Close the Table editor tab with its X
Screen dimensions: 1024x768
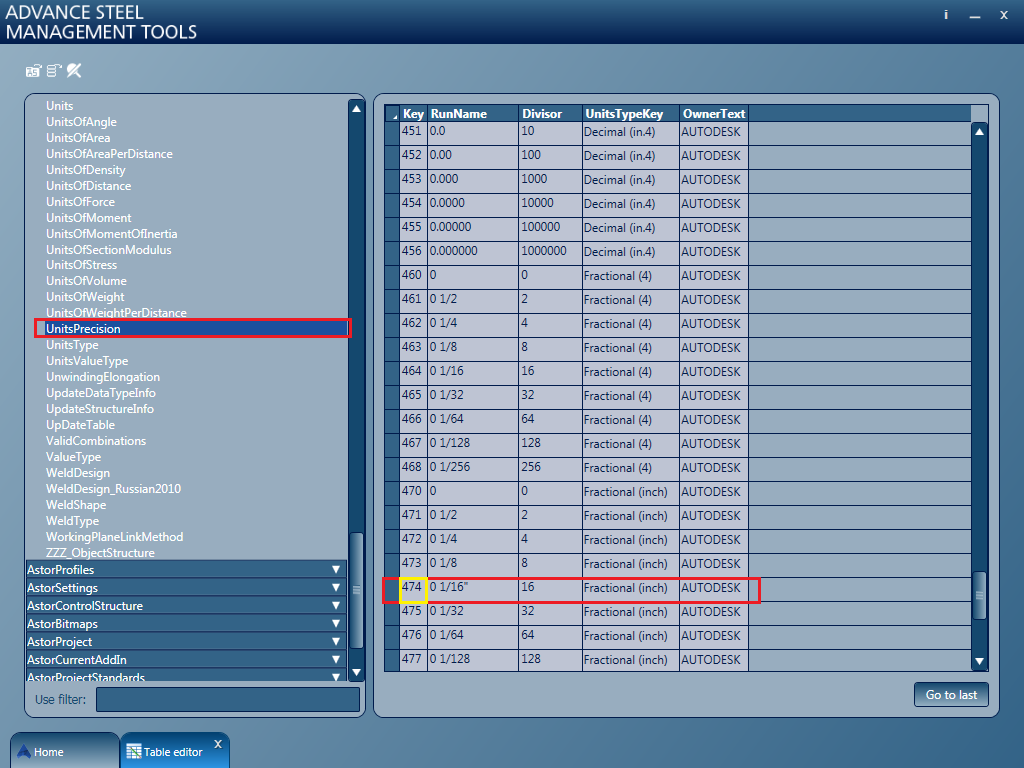tap(218, 744)
